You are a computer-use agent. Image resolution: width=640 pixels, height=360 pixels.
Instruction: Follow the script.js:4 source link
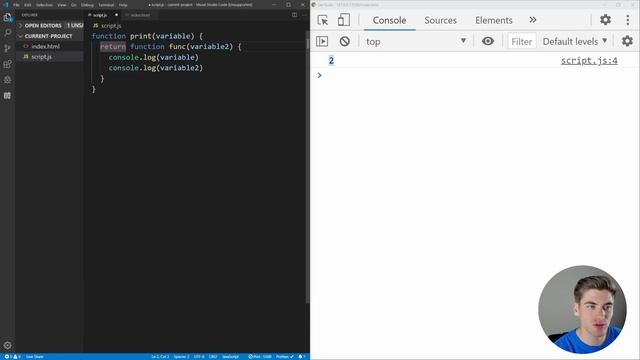589,61
